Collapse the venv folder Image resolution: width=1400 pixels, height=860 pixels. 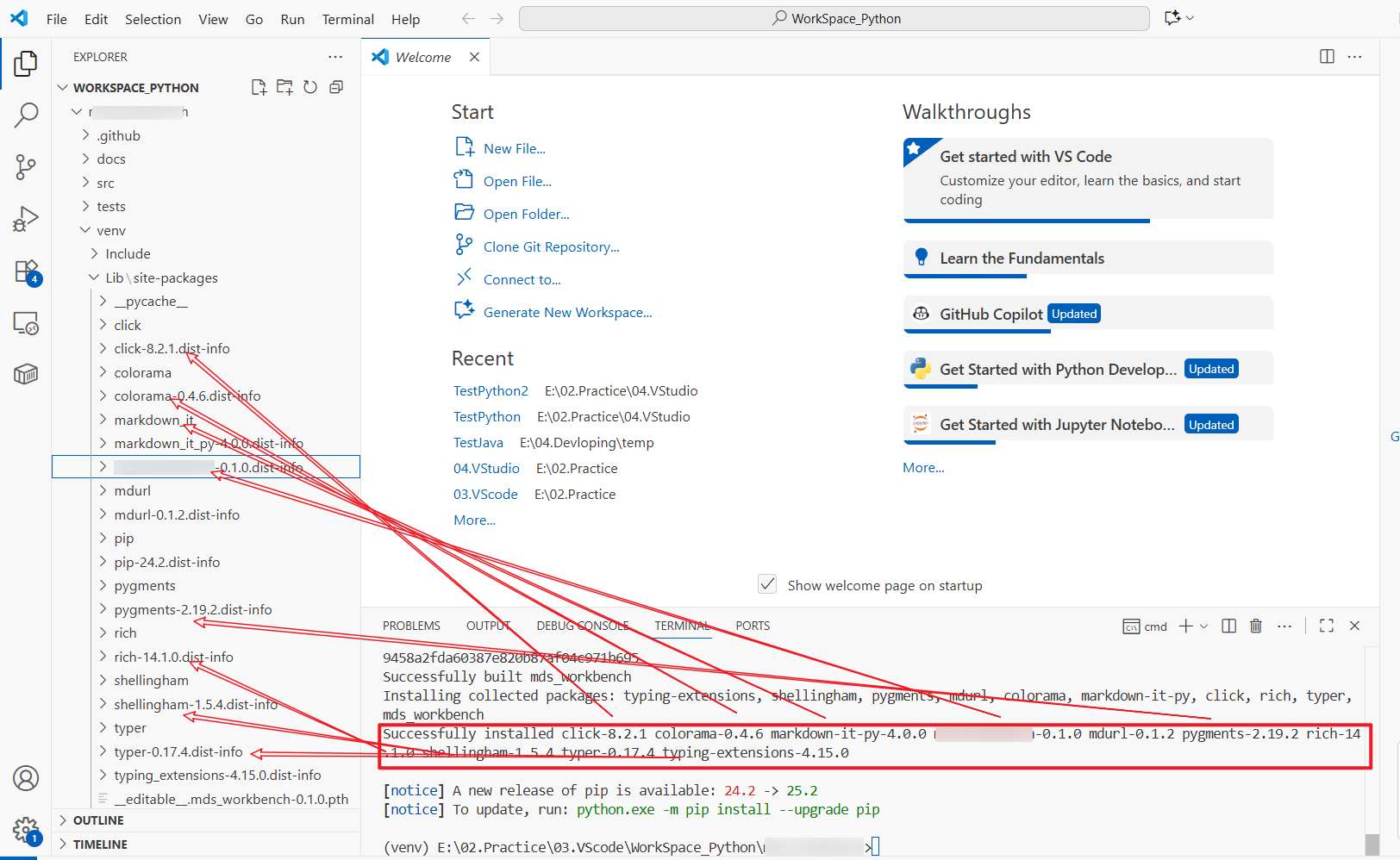(111, 231)
